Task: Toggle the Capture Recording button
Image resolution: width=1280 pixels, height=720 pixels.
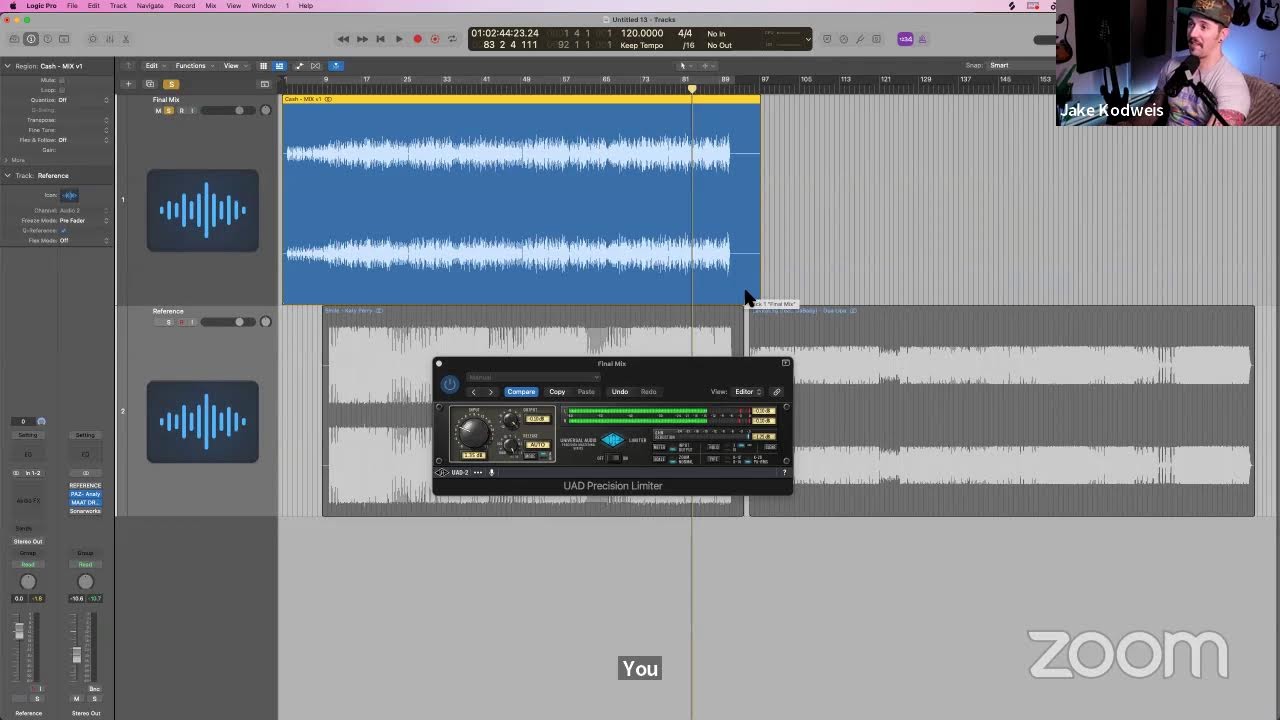Action: (435, 39)
